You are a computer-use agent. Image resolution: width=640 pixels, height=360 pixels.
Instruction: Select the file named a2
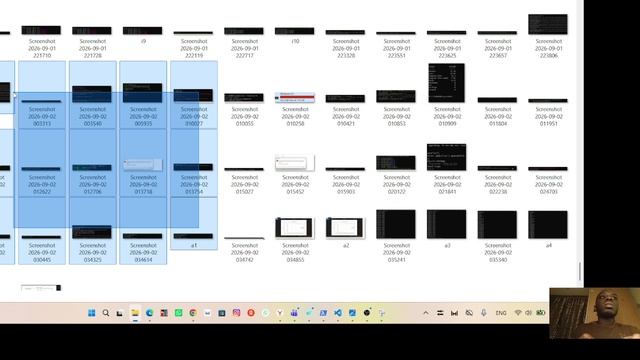click(345, 232)
